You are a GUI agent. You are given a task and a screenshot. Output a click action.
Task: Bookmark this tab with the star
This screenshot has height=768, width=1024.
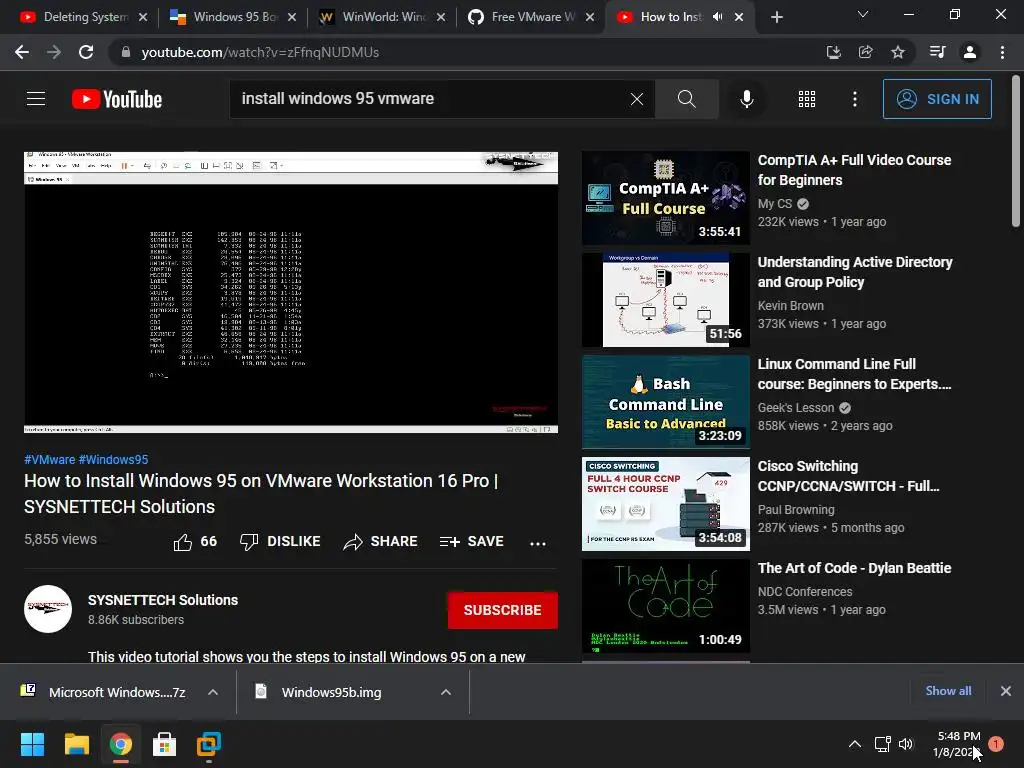(898, 52)
